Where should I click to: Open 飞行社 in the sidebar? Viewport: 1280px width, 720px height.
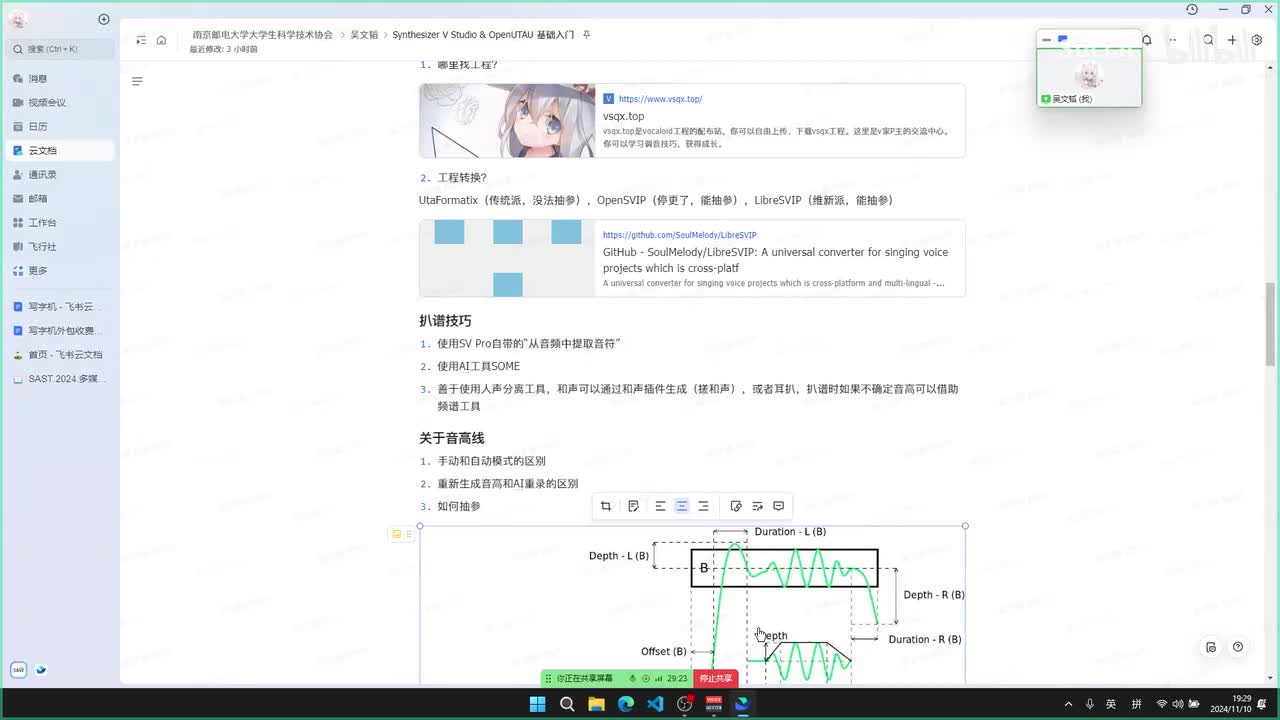click(x=58, y=247)
